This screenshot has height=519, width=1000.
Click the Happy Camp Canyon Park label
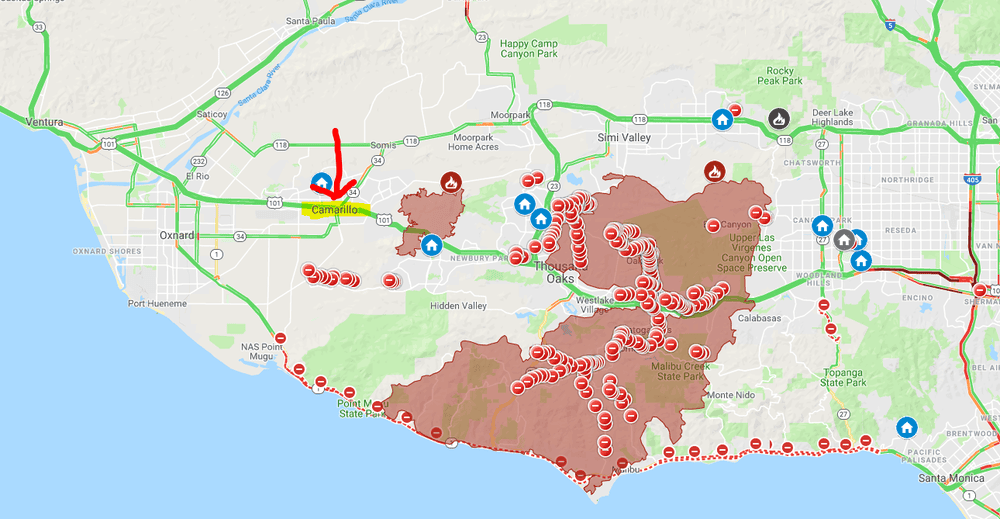pyautogui.click(x=529, y=48)
